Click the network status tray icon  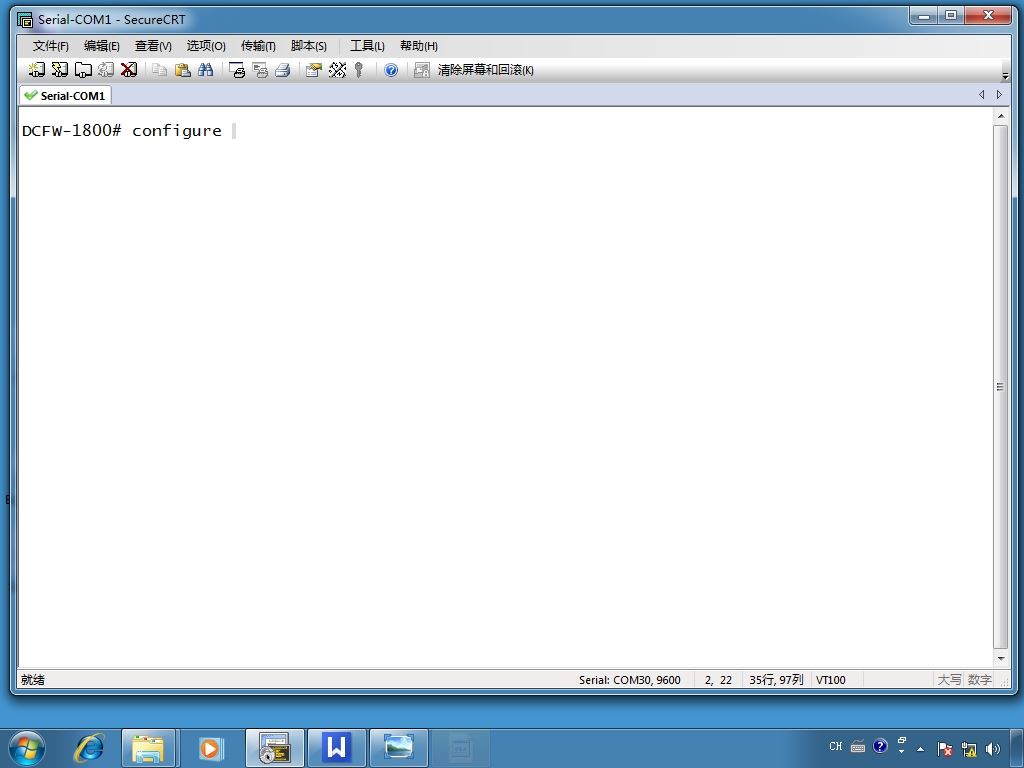click(969, 749)
